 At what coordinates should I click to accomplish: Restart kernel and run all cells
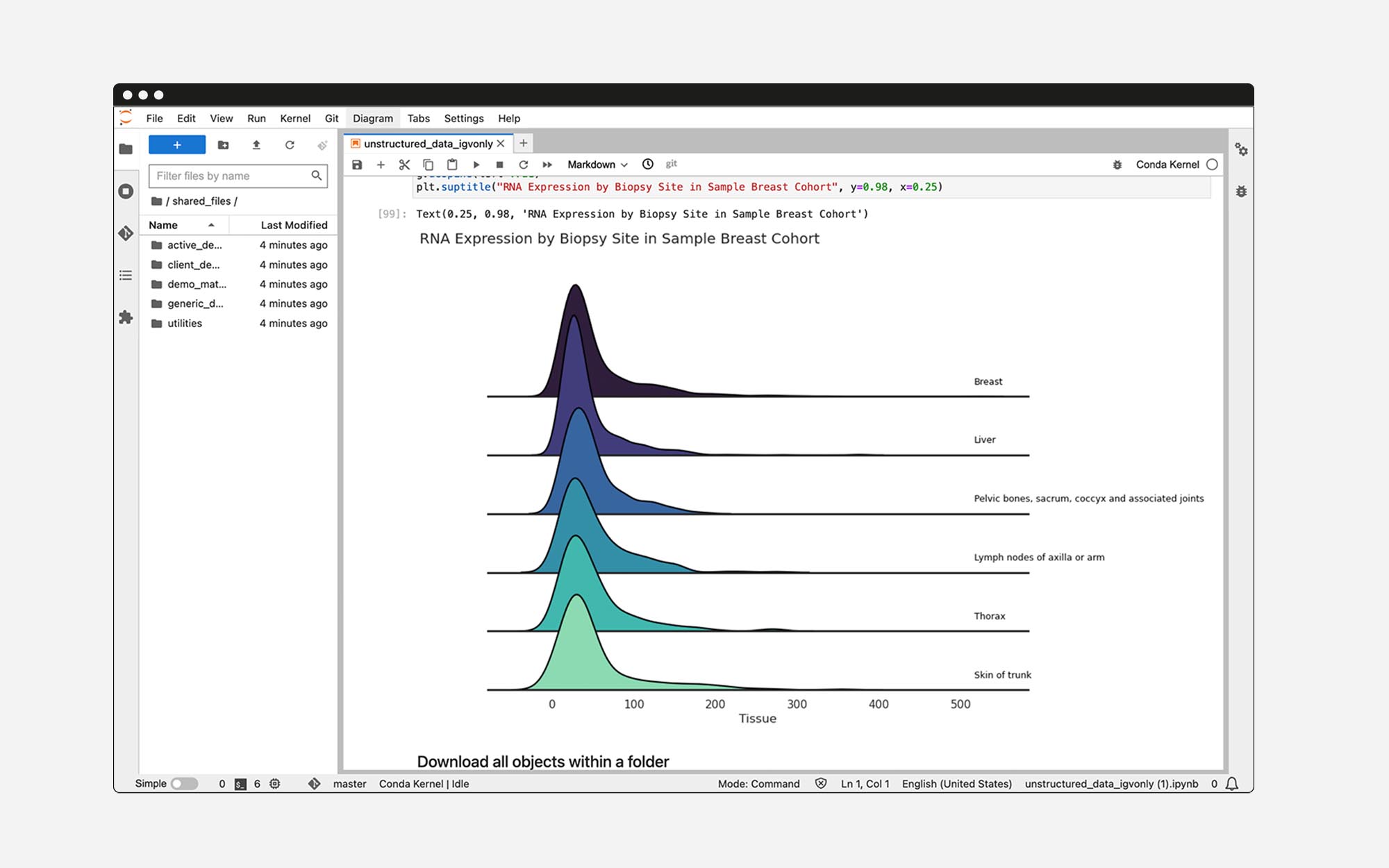pos(547,165)
